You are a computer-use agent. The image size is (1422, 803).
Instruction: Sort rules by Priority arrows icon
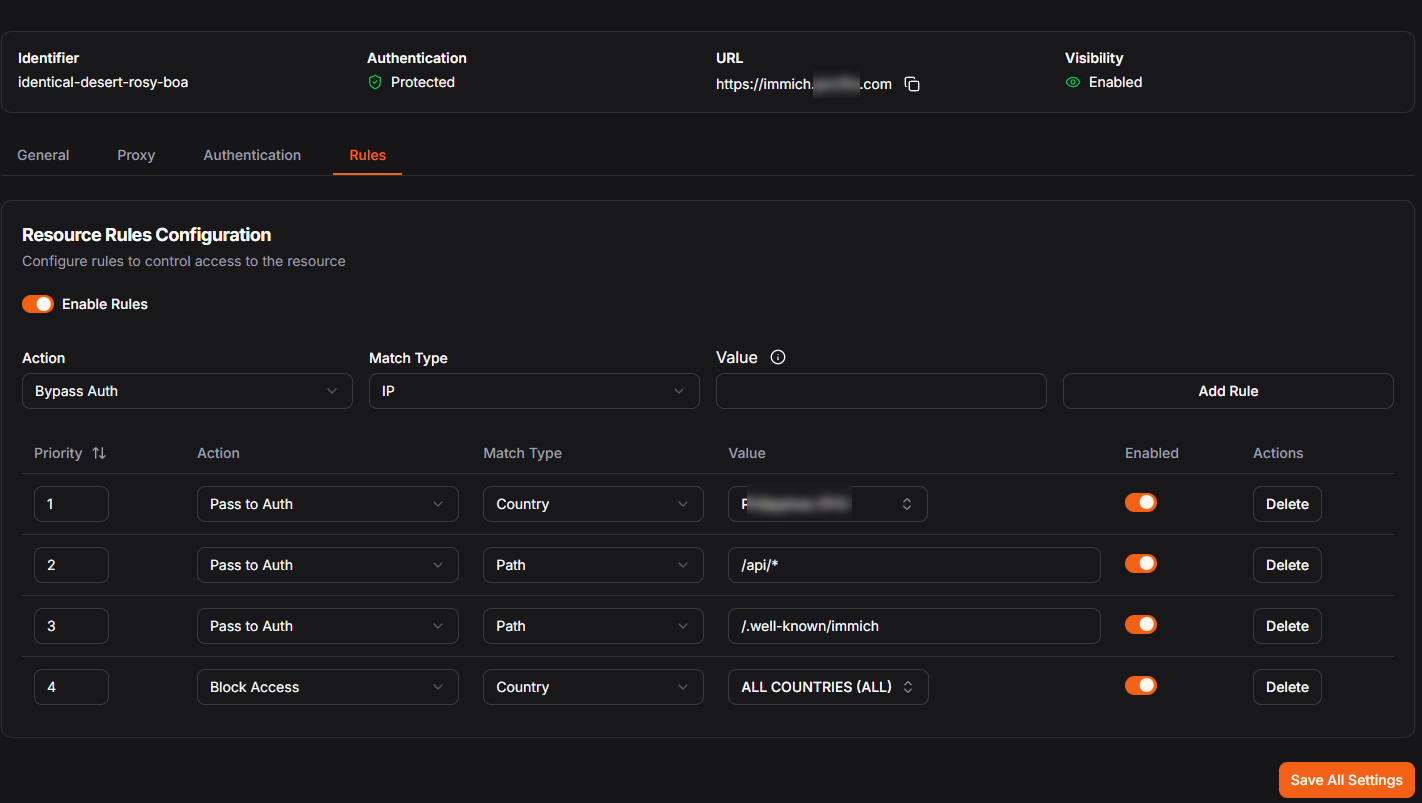click(x=99, y=453)
